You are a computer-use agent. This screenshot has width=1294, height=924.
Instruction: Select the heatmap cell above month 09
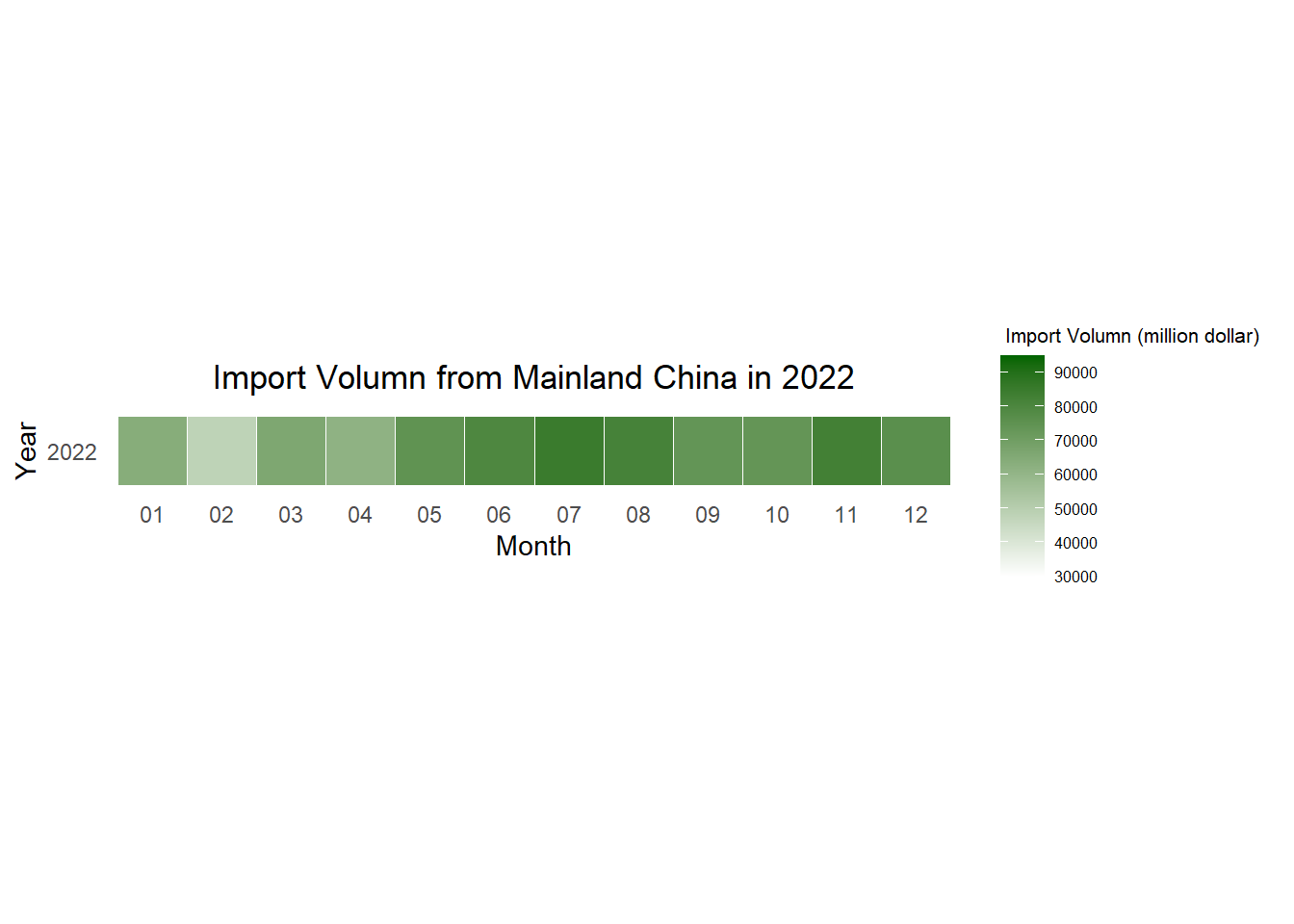708,450
